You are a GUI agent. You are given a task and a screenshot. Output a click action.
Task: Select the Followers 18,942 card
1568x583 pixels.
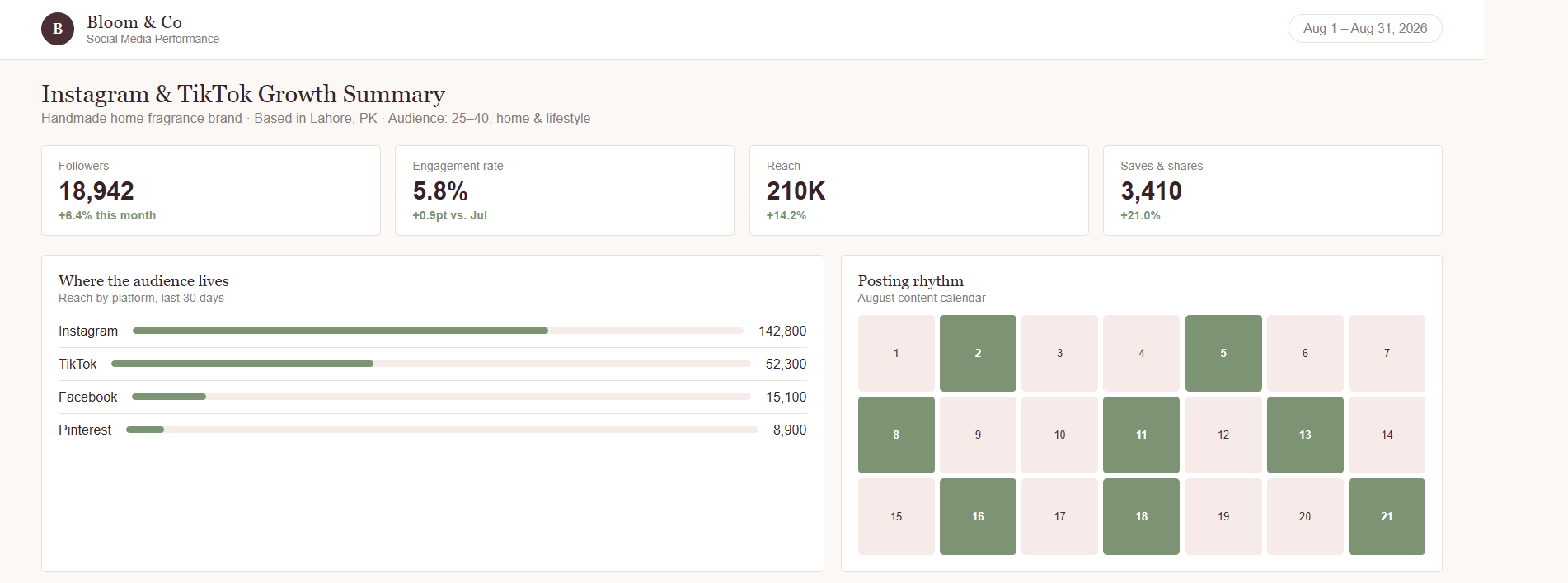[x=211, y=190]
